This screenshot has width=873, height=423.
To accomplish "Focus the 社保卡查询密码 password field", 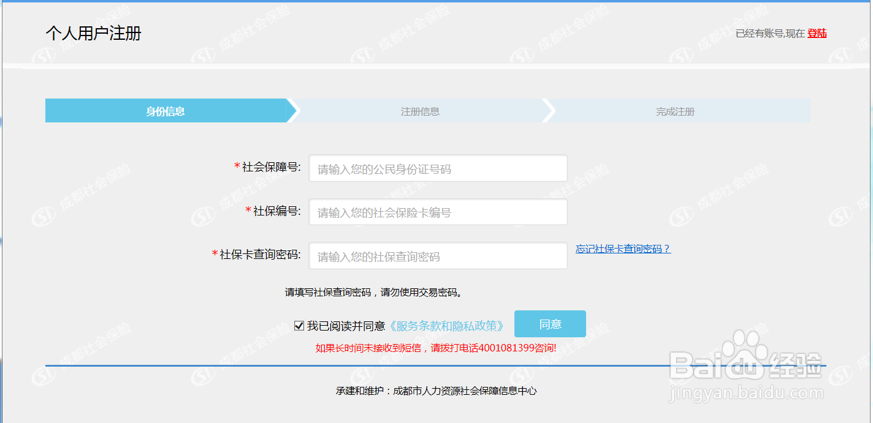I will pyautogui.click(x=438, y=256).
